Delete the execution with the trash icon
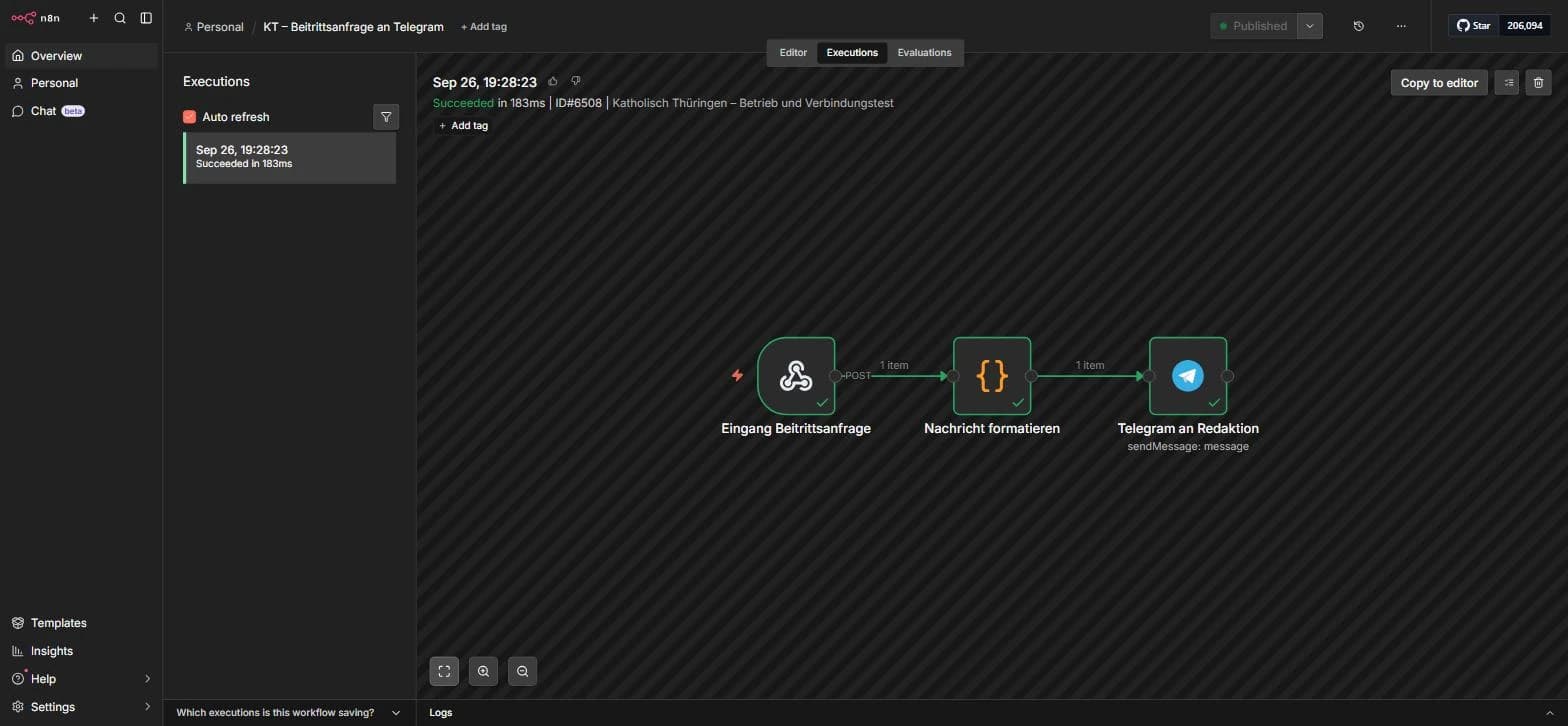 (1539, 83)
